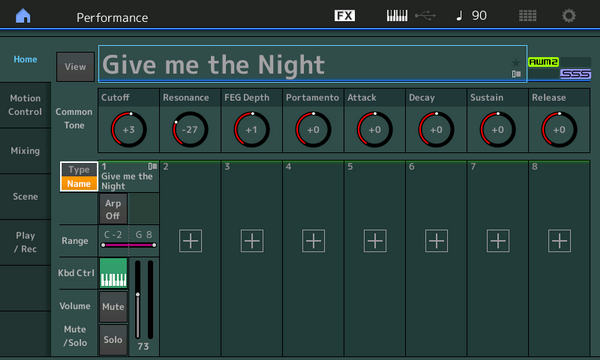
Task: Toggle Kbd Ctrl keyboard for part 1
Action: coord(113,273)
